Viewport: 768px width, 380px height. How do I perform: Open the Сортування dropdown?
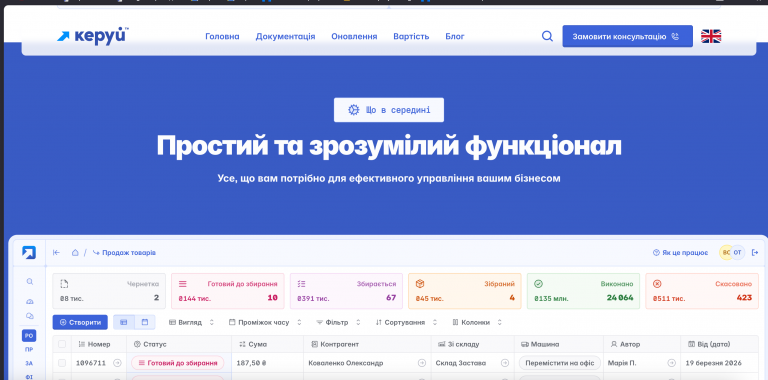[x=407, y=322]
